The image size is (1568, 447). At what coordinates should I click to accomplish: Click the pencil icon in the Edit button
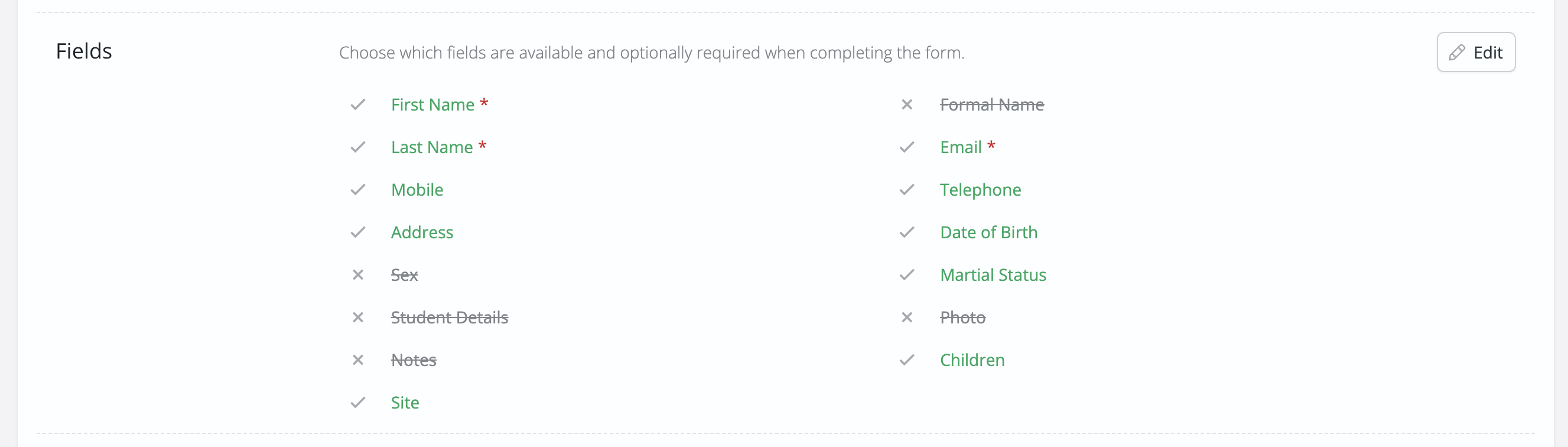1456,53
